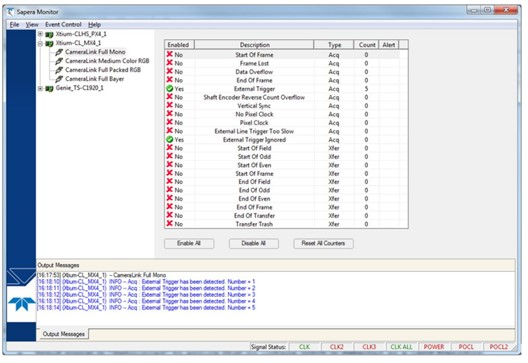
Task: Click the Enable All button
Action: coord(189,243)
